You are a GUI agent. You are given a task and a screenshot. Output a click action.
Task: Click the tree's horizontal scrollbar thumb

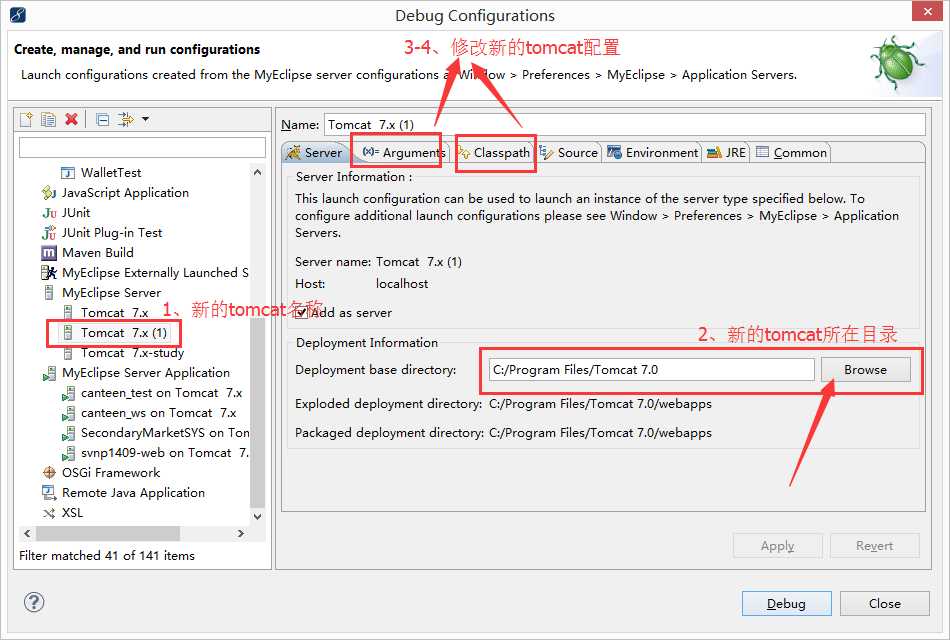(108, 533)
